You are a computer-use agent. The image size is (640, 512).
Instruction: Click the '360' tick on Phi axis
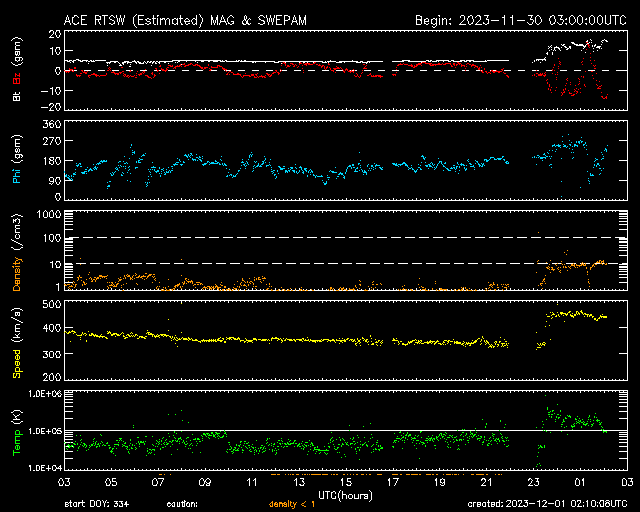[52, 124]
